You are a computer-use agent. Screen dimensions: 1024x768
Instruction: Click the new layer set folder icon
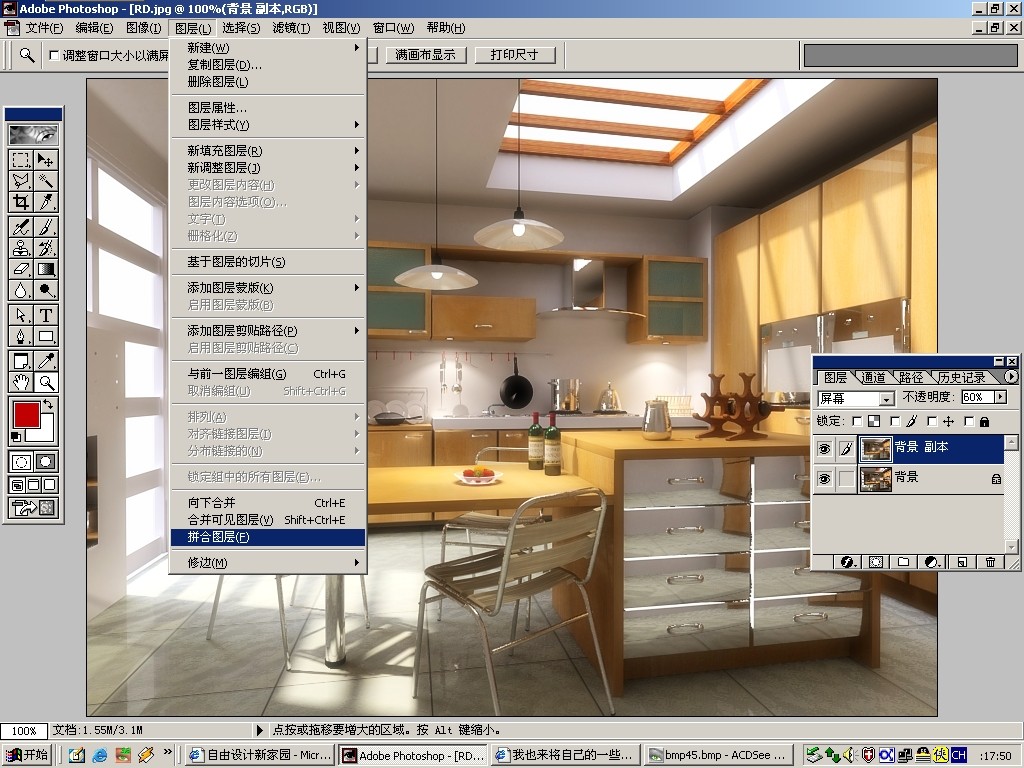click(903, 562)
